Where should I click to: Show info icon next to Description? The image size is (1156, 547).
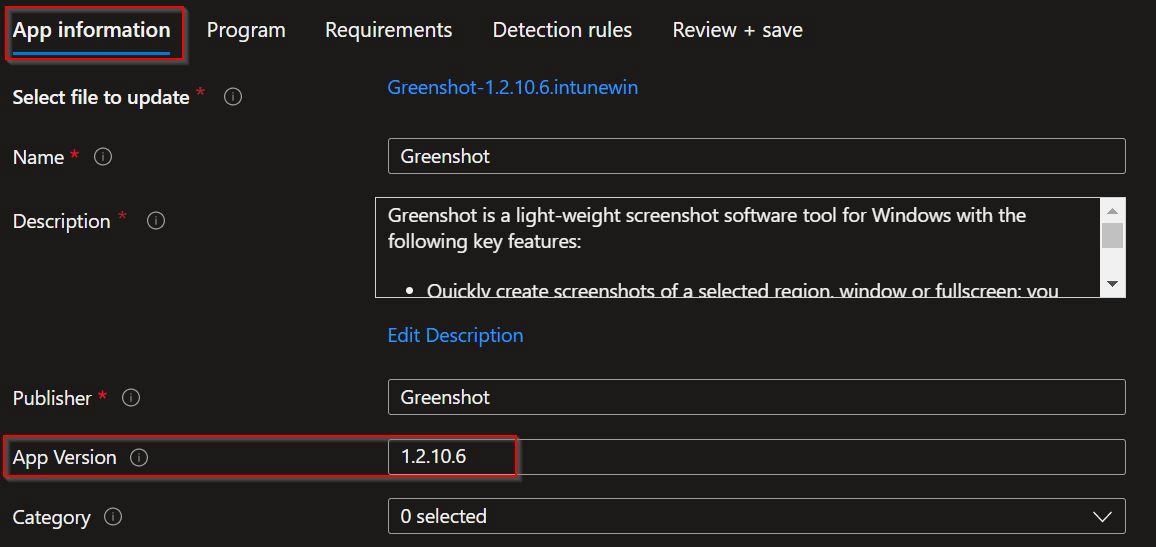pyautogui.click(x=156, y=220)
